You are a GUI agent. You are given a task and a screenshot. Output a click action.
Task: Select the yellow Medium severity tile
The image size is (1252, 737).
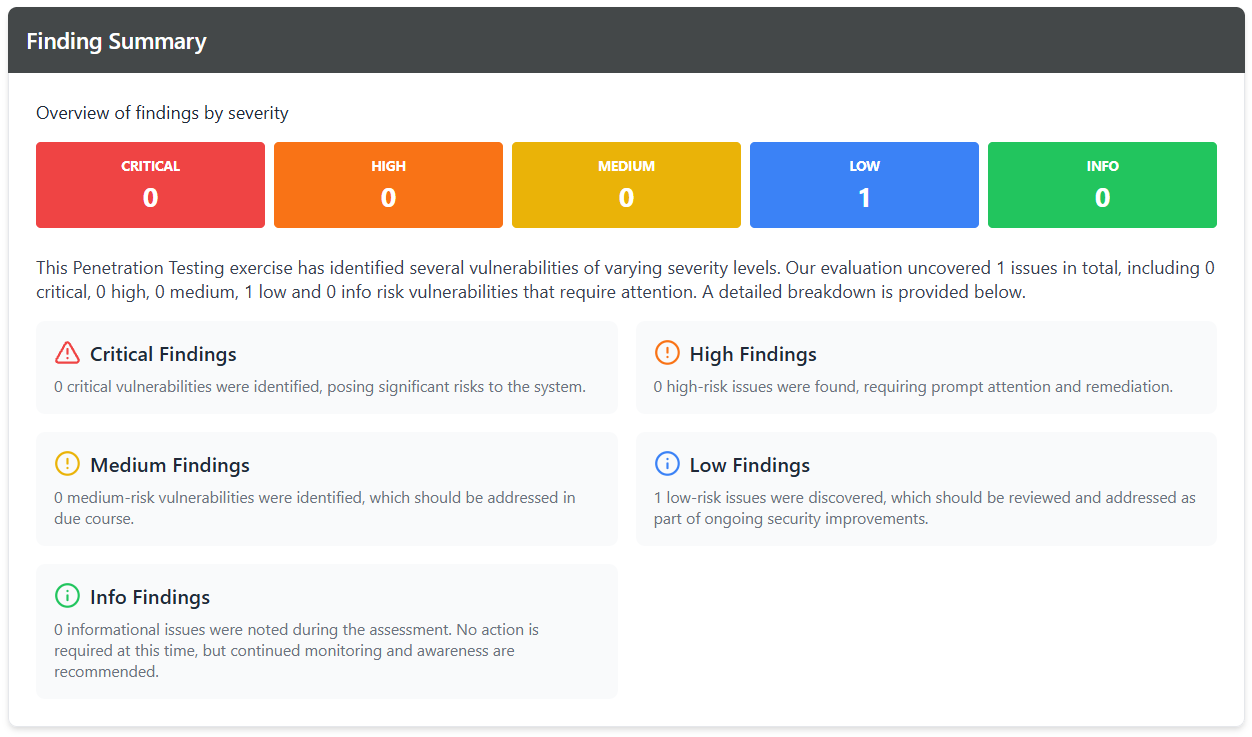coord(626,185)
